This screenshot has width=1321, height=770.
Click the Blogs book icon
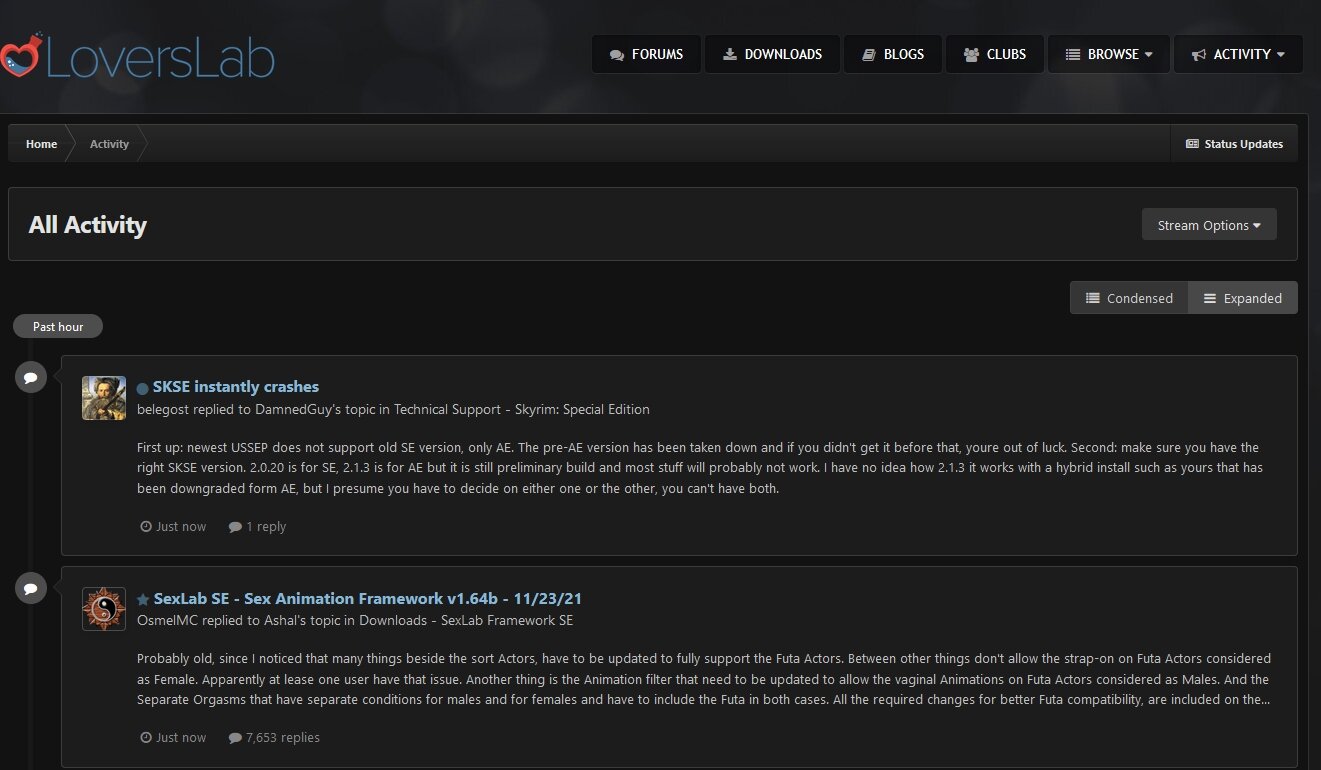pos(868,55)
